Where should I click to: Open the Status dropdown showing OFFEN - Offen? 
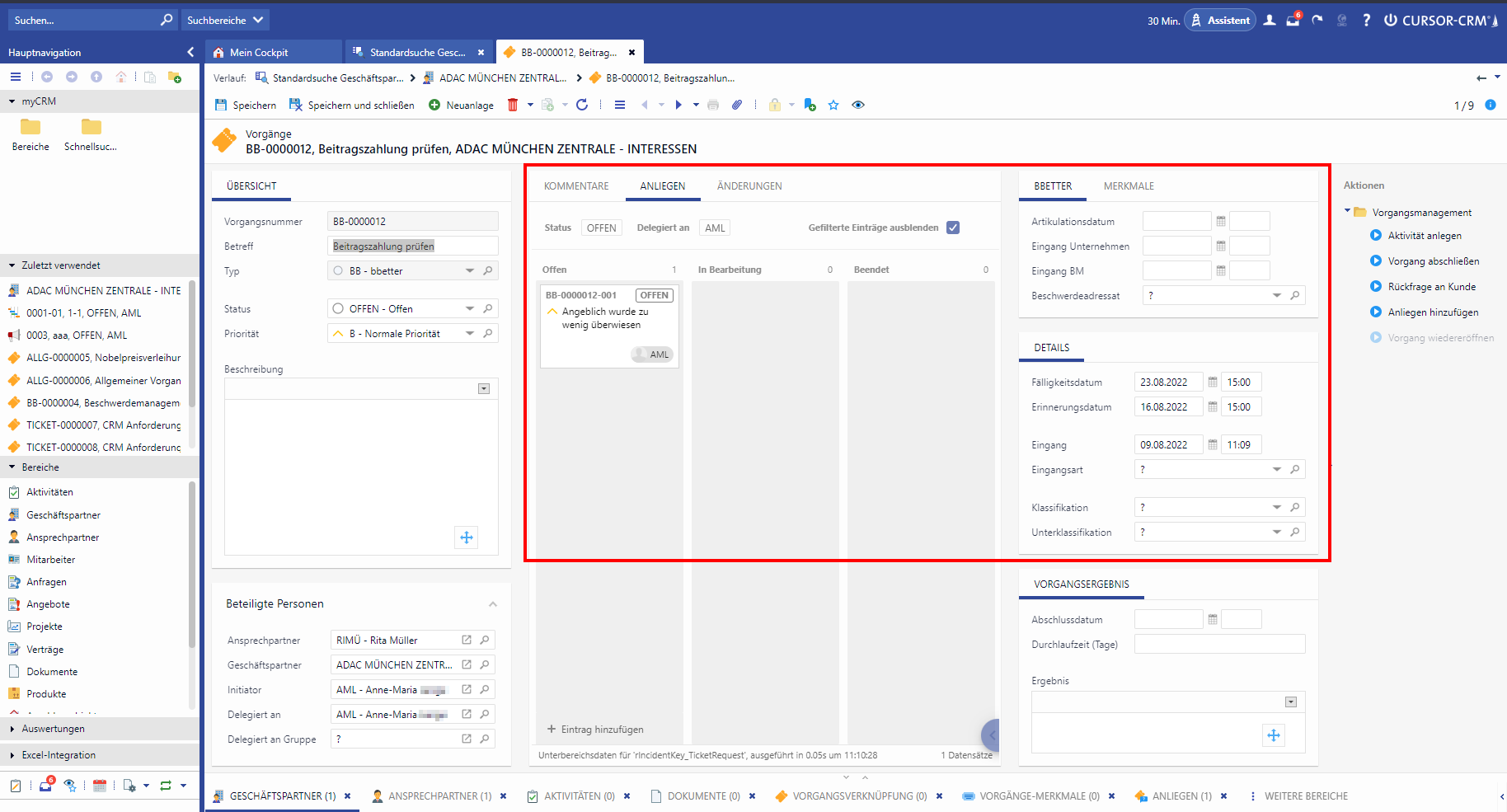click(x=469, y=309)
